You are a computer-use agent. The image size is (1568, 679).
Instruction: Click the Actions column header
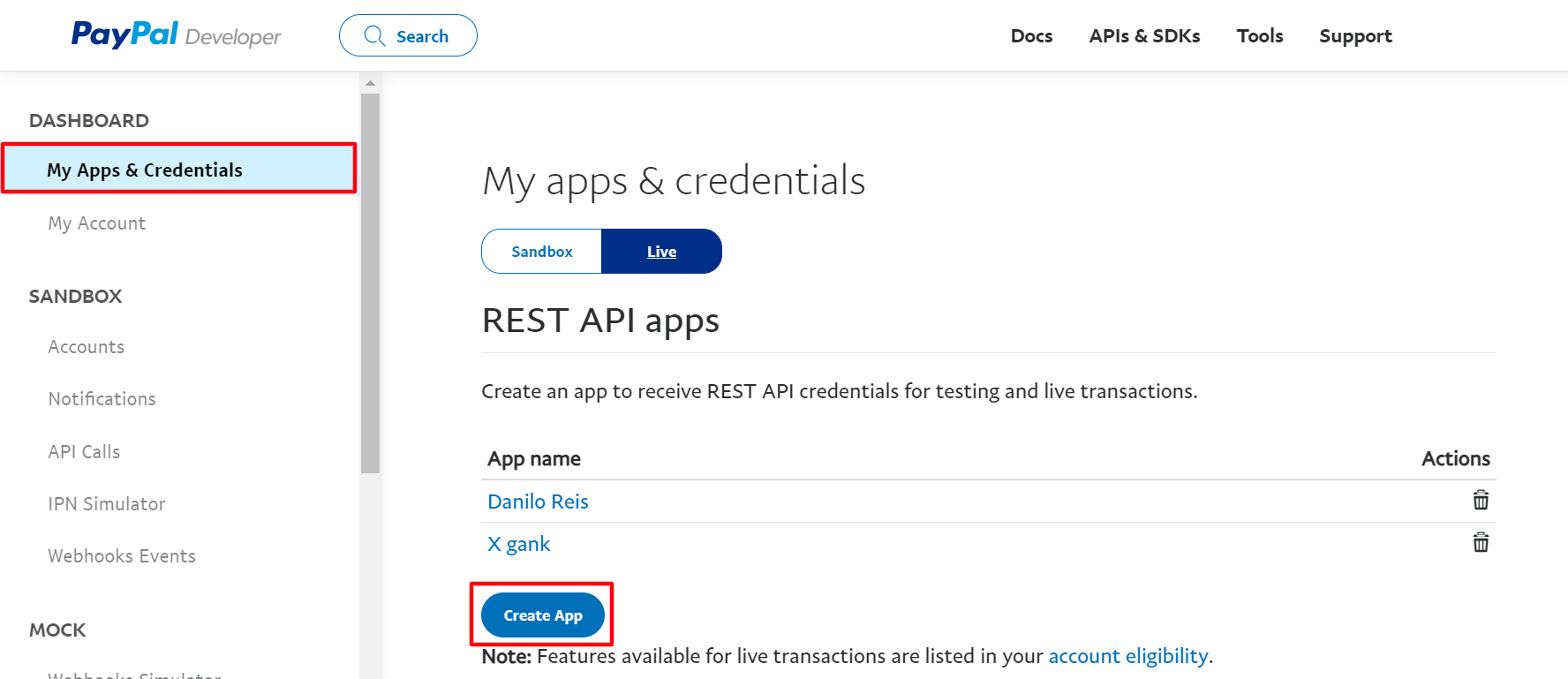tap(1455, 459)
